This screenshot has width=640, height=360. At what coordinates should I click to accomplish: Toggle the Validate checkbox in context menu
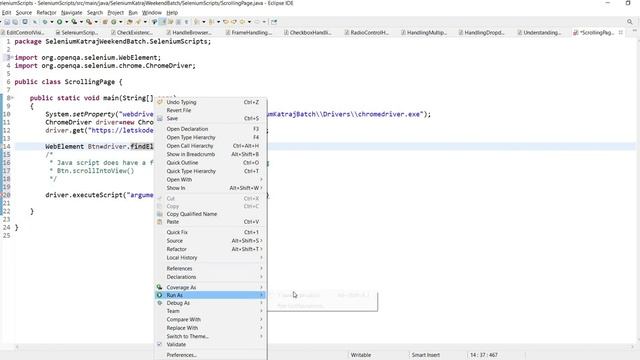pyautogui.click(x=160, y=344)
